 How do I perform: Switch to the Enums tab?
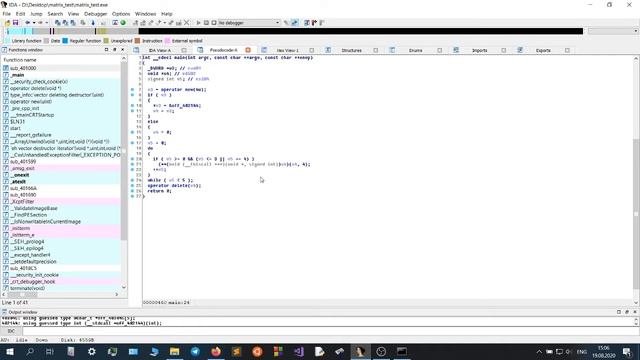coord(416,50)
